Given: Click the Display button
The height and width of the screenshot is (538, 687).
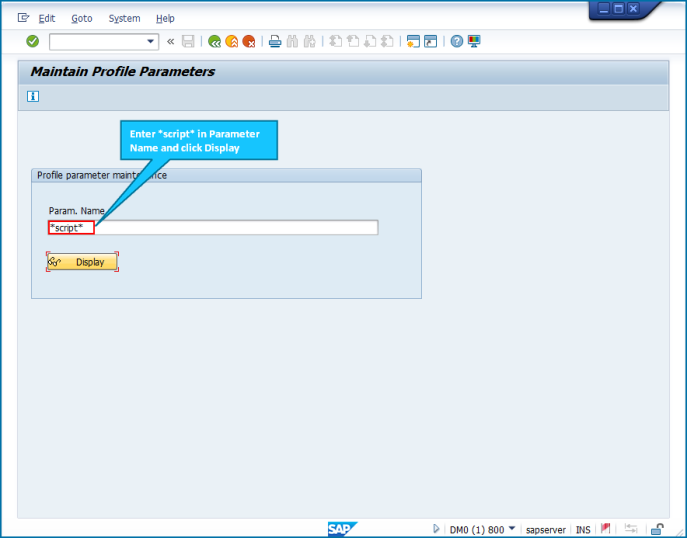Looking at the screenshot, I should point(82,262).
